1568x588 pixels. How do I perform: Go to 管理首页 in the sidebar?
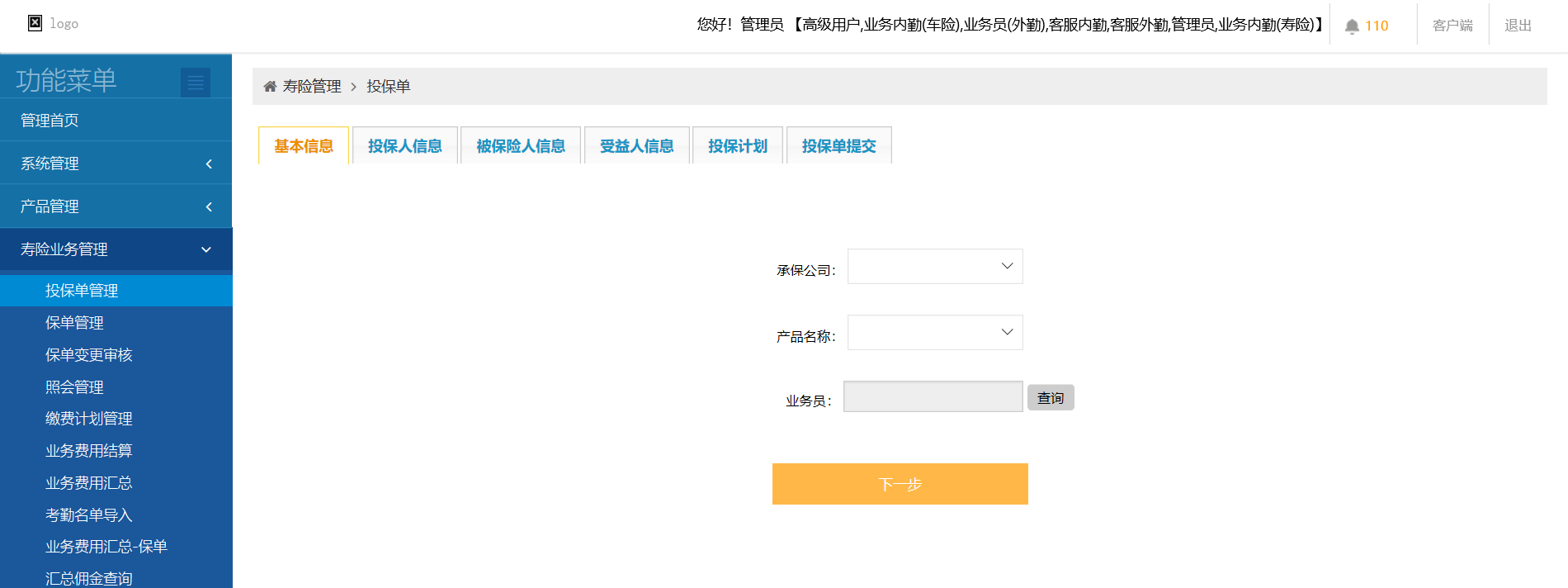pos(50,121)
